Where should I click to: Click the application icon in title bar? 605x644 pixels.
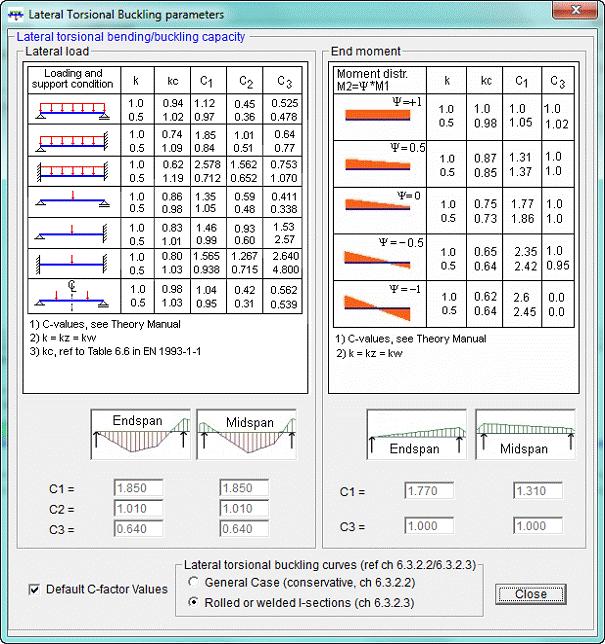pyautogui.click(x=16, y=15)
